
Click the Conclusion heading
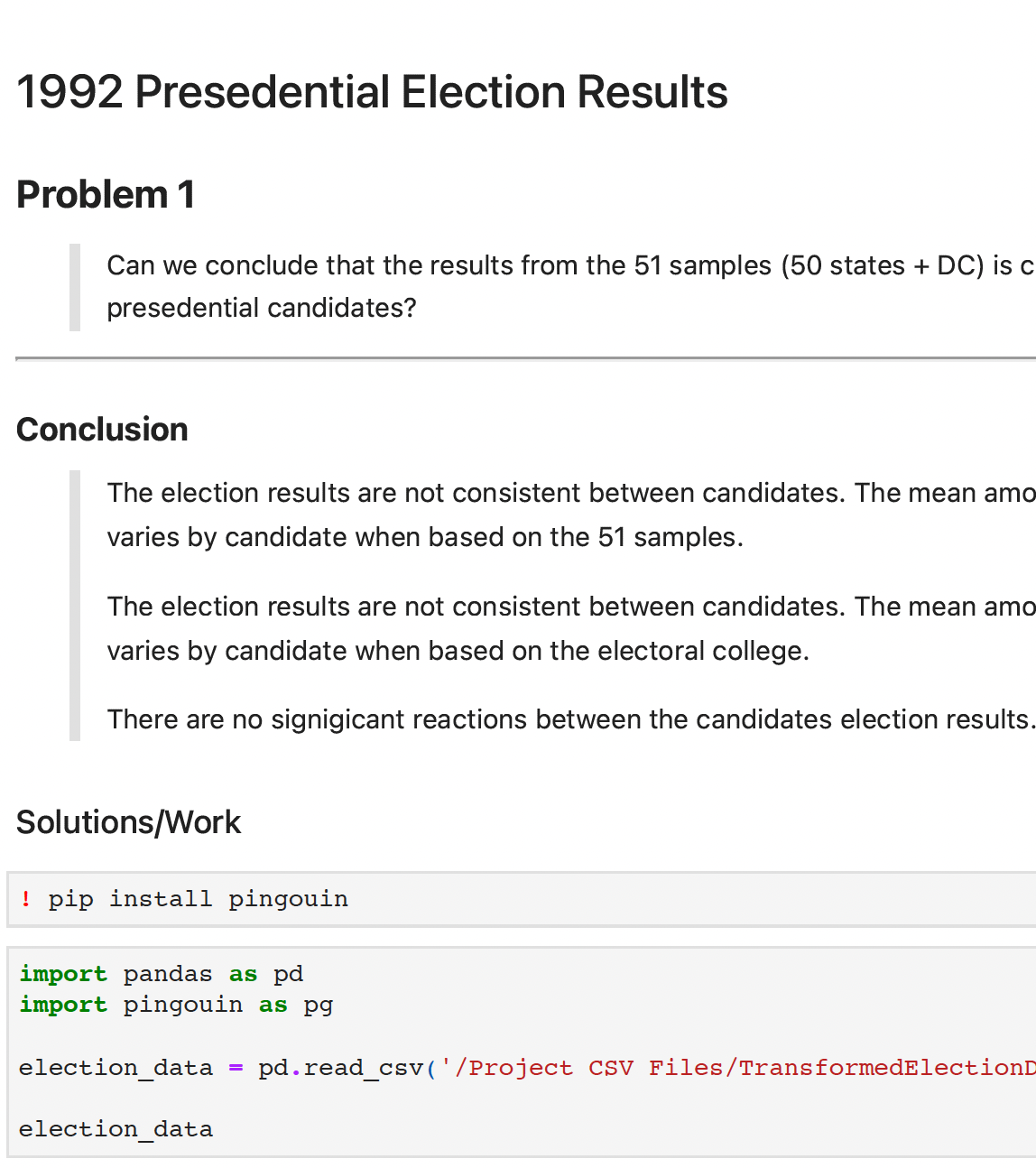pos(102,430)
